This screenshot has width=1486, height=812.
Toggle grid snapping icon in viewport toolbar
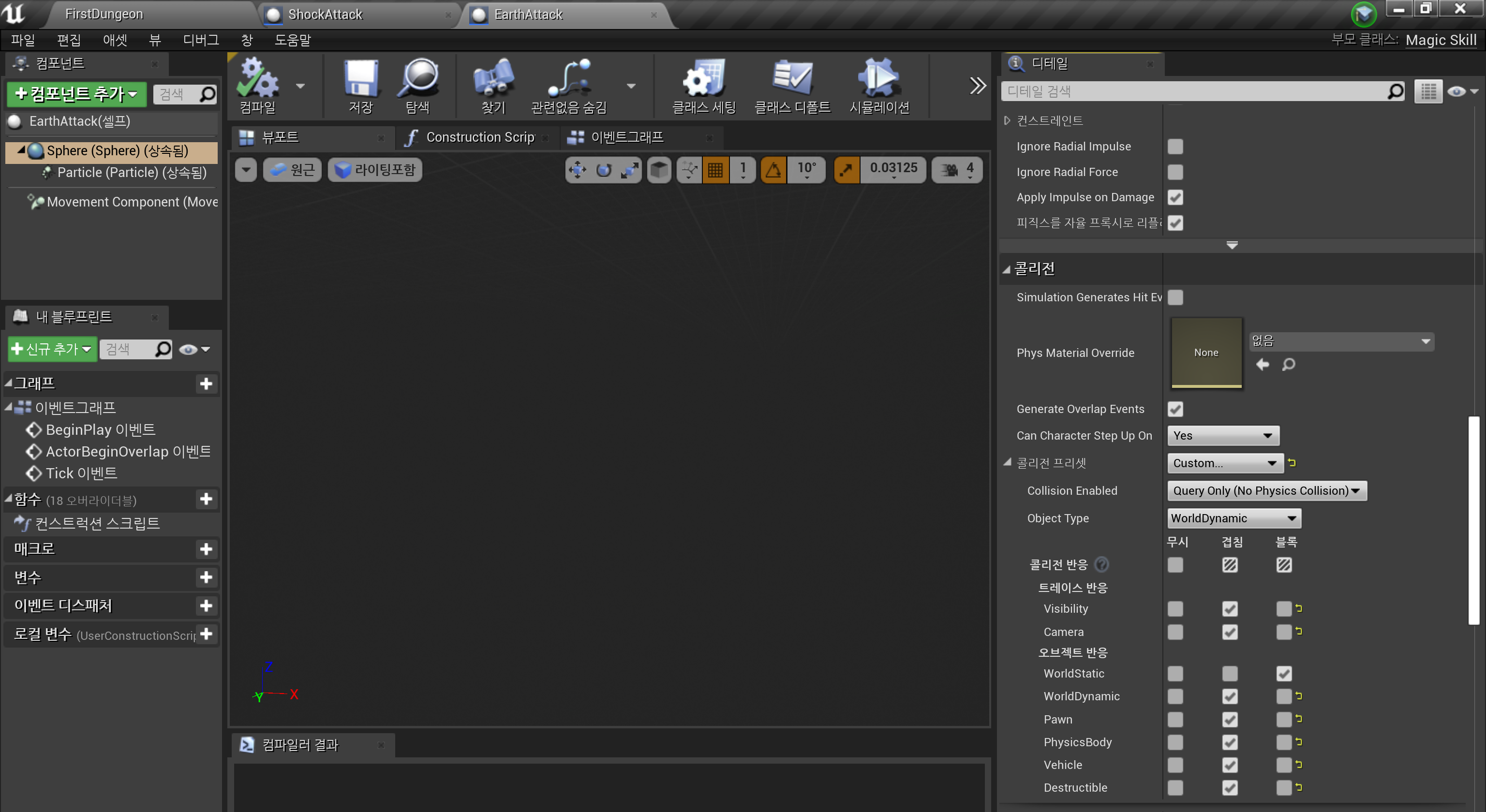(715, 170)
